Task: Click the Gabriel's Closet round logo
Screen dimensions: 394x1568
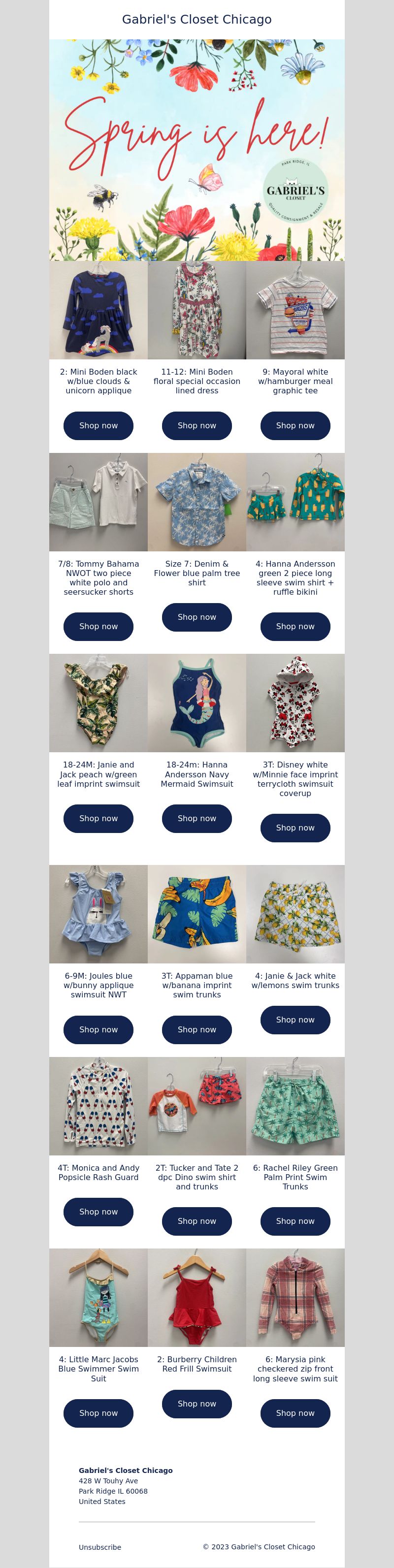Action: (x=295, y=191)
